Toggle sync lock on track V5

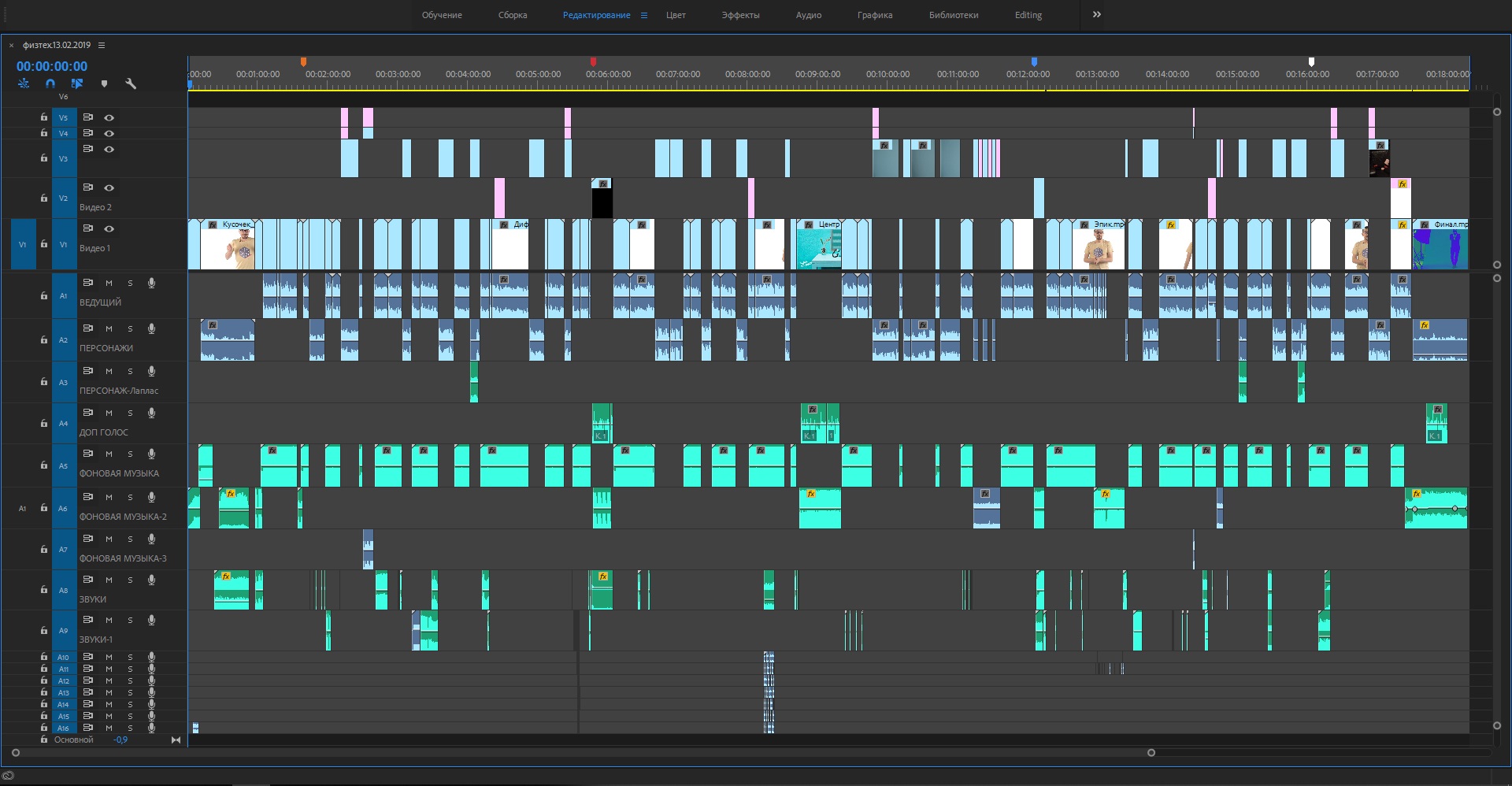click(88, 117)
